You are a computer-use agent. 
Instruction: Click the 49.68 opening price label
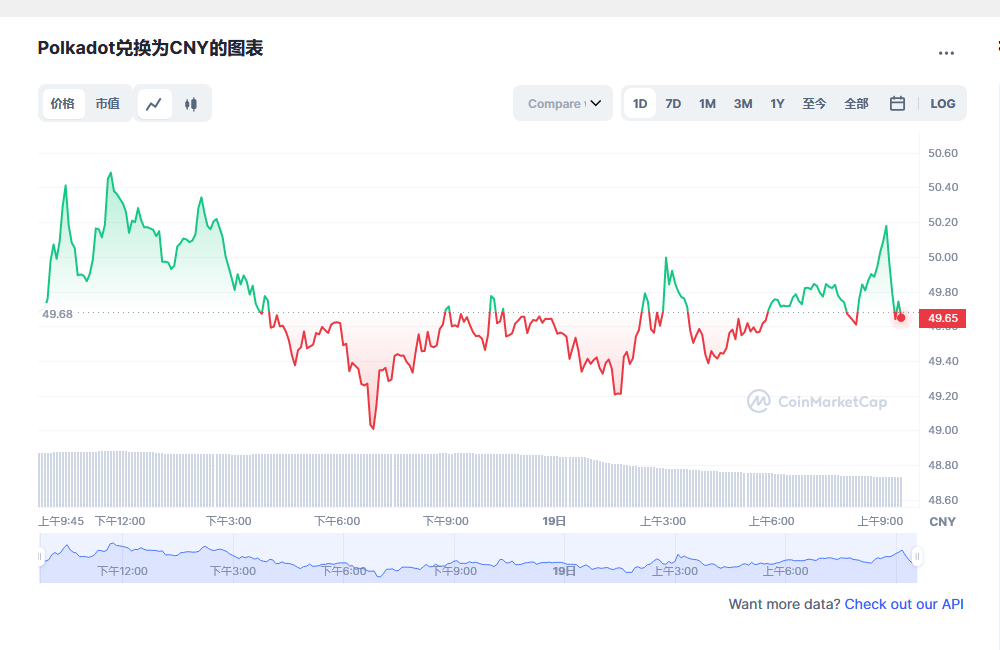pyautogui.click(x=57, y=314)
